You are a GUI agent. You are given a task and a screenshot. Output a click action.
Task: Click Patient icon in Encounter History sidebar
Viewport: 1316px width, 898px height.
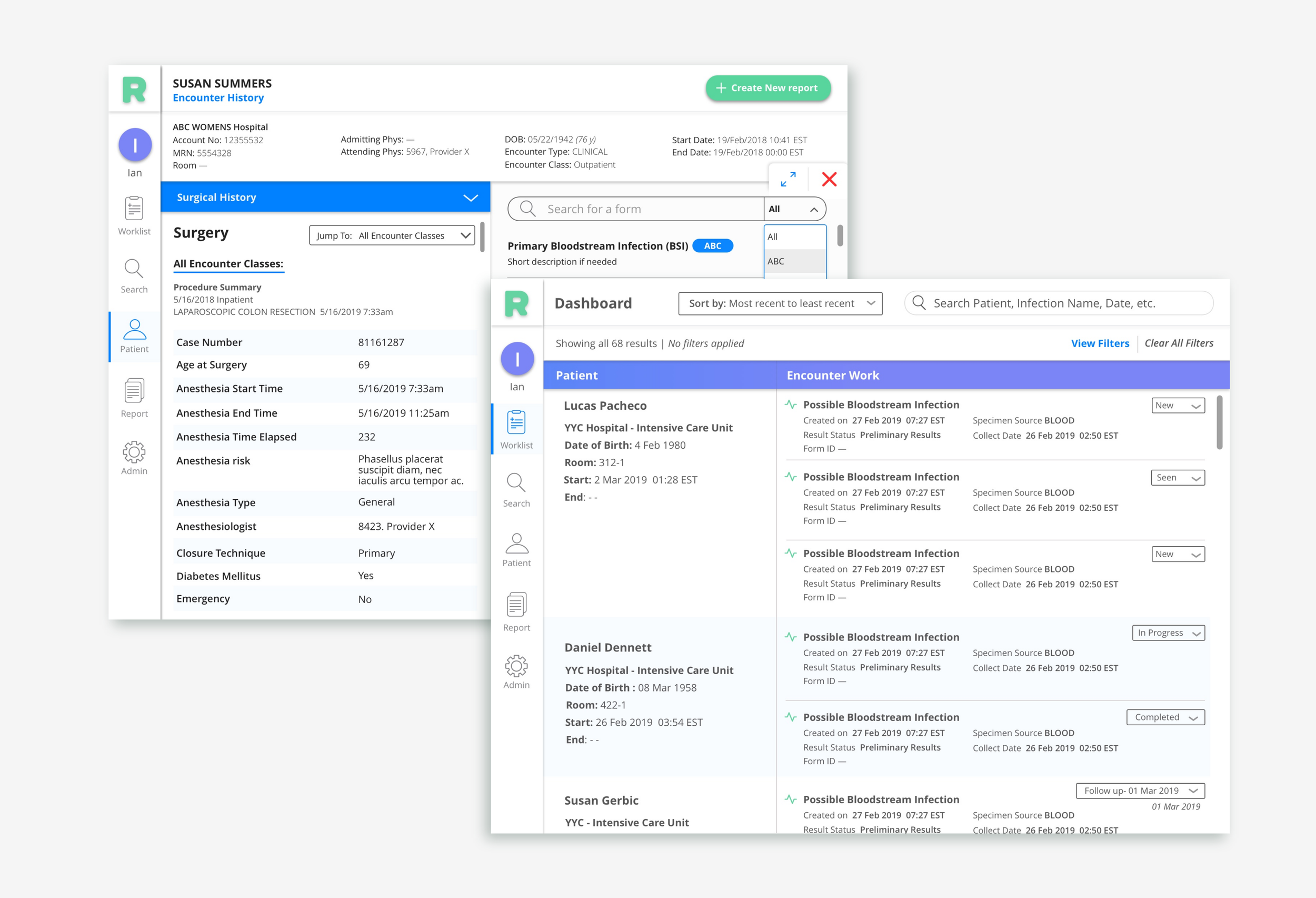coord(134,336)
